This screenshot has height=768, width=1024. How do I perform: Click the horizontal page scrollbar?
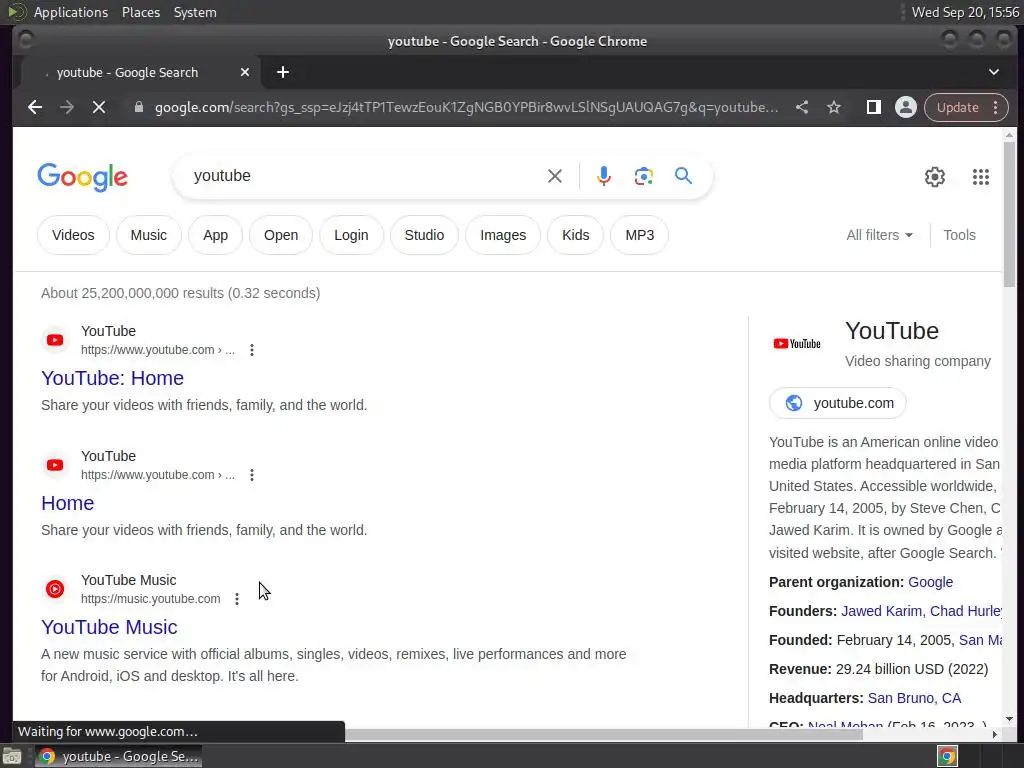(604, 735)
